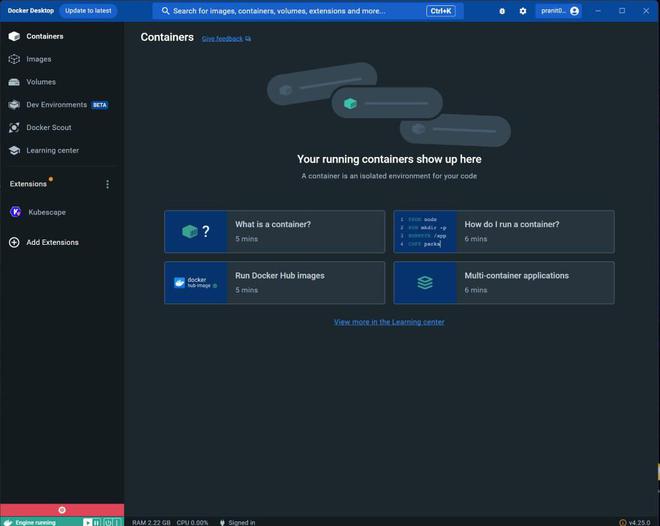Open settings via the gear icon
The image size is (660, 526).
523,11
